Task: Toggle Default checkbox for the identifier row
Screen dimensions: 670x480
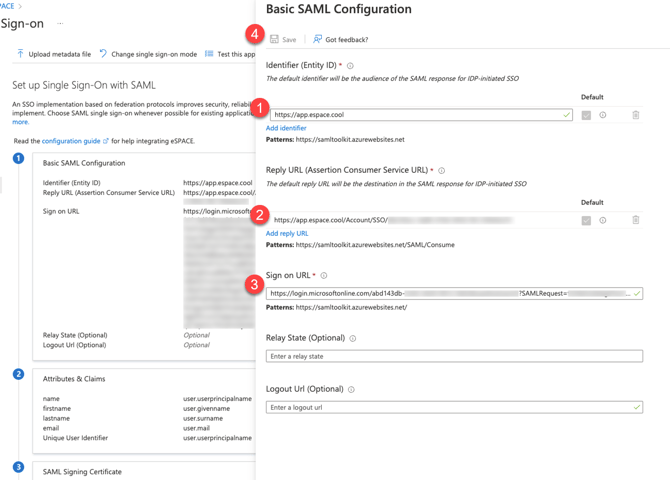Action: [586, 115]
